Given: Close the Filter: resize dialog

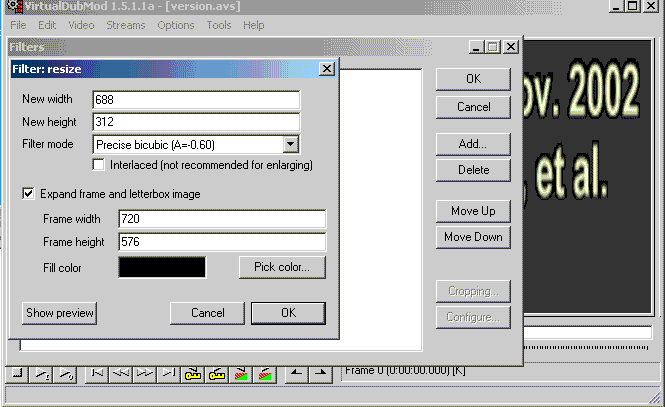Looking at the screenshot, I should pyautogui.click(x=327, y=69).
